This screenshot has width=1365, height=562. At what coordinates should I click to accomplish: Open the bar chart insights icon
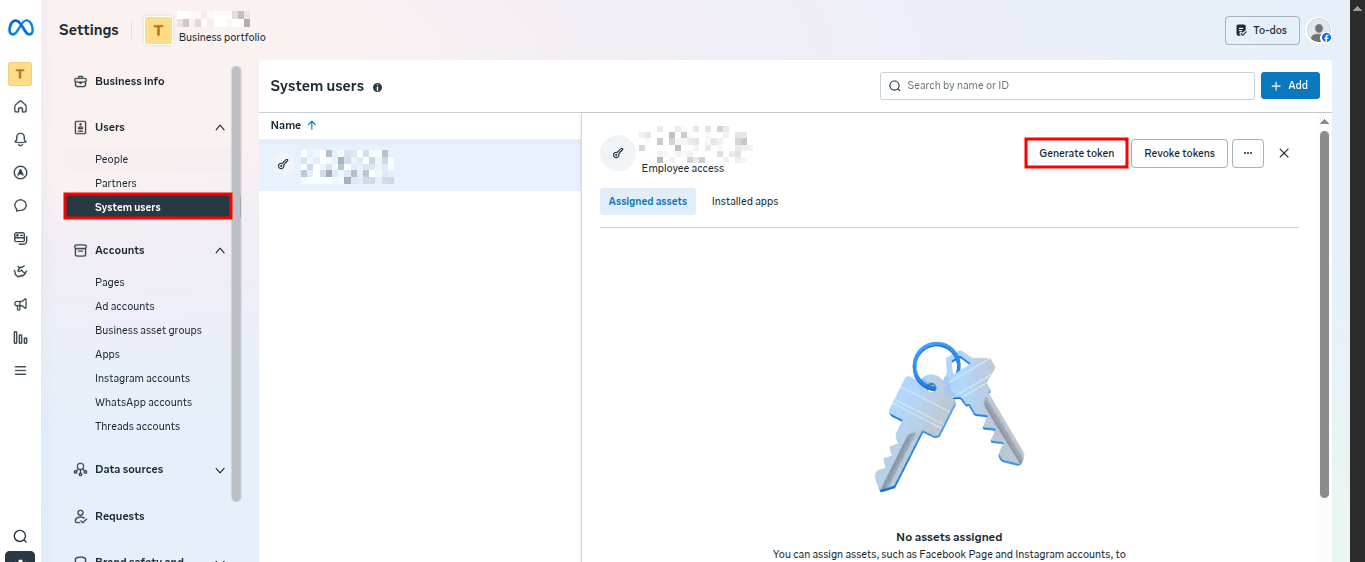pyautogui.click(x=20, y=338)
